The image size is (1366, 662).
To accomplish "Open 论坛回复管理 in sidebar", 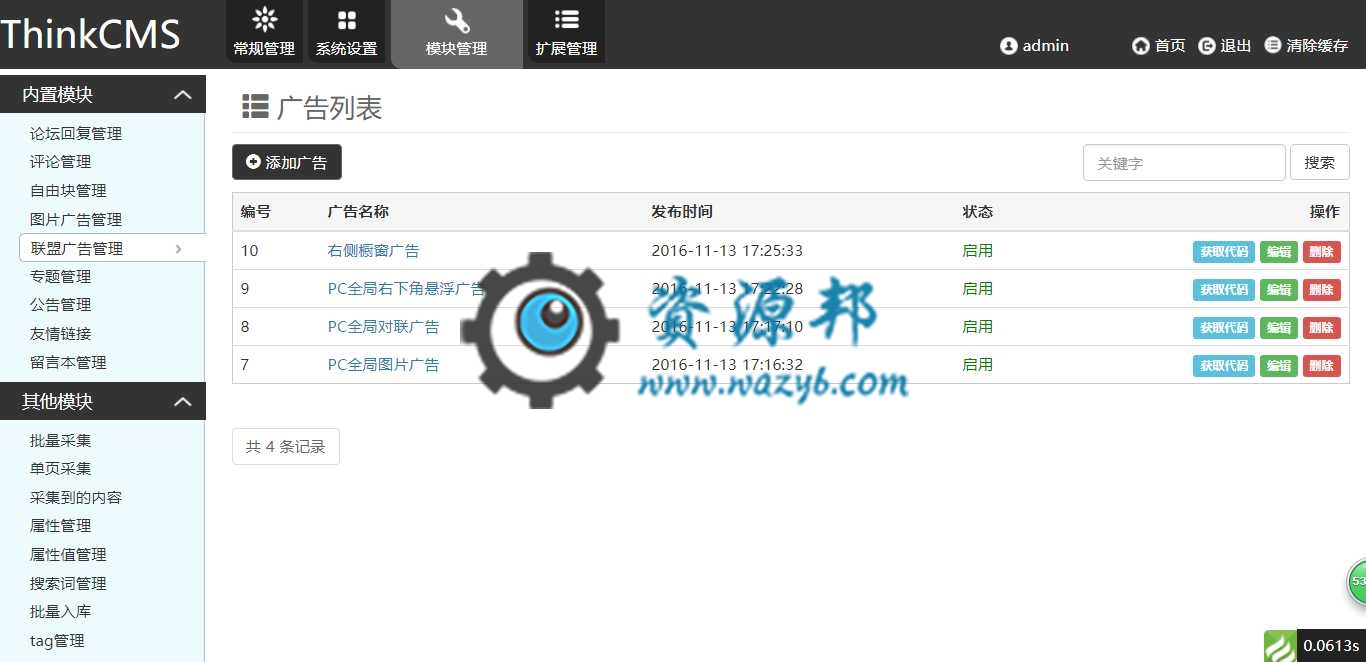I will pos(76,134).
